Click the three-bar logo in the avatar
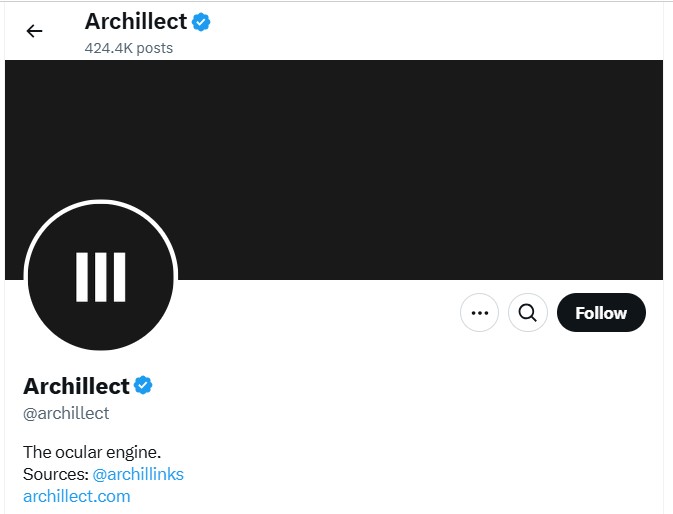 [101, 277]
